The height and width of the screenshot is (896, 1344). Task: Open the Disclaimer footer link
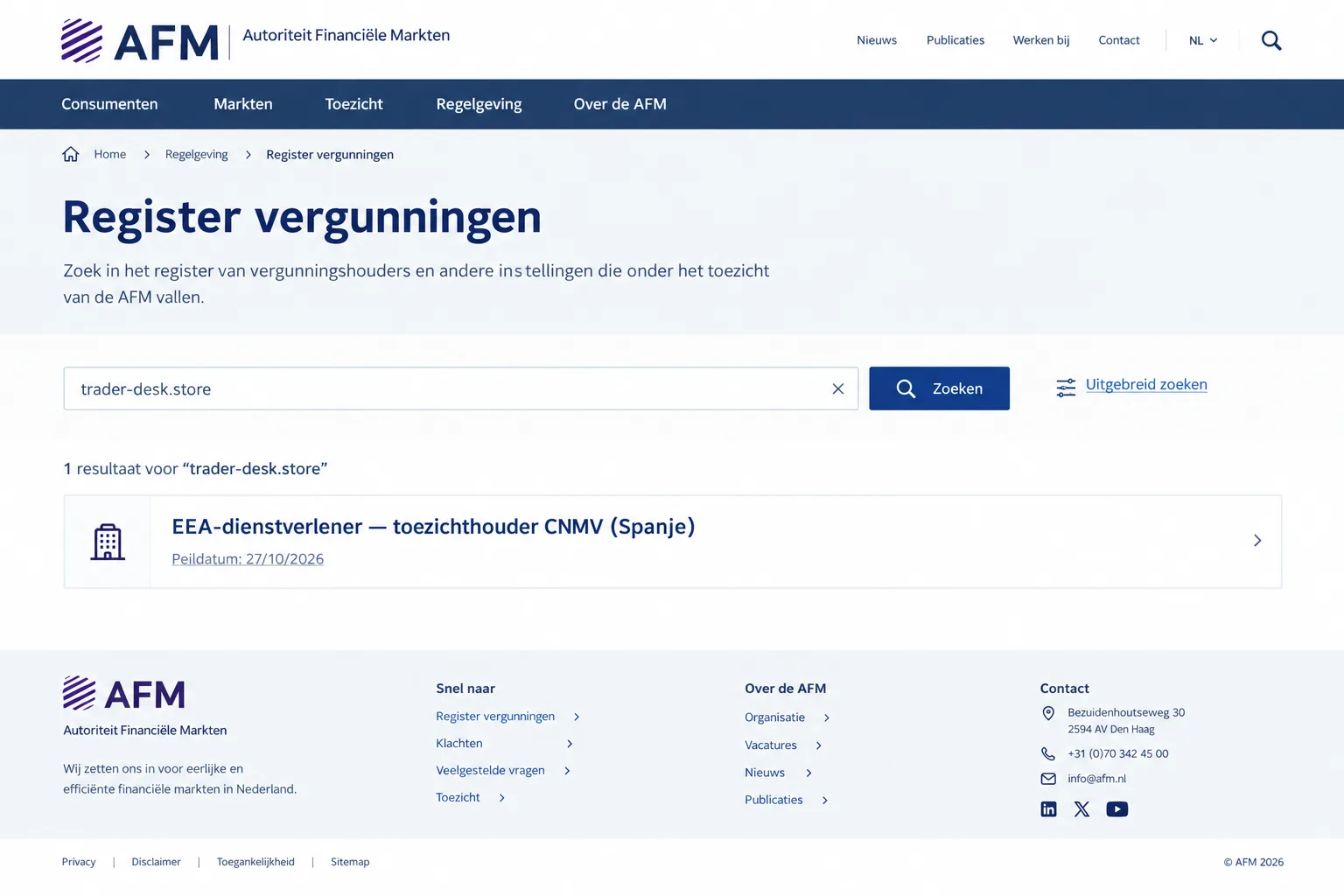pyautogui.click(x=157, y=862)
